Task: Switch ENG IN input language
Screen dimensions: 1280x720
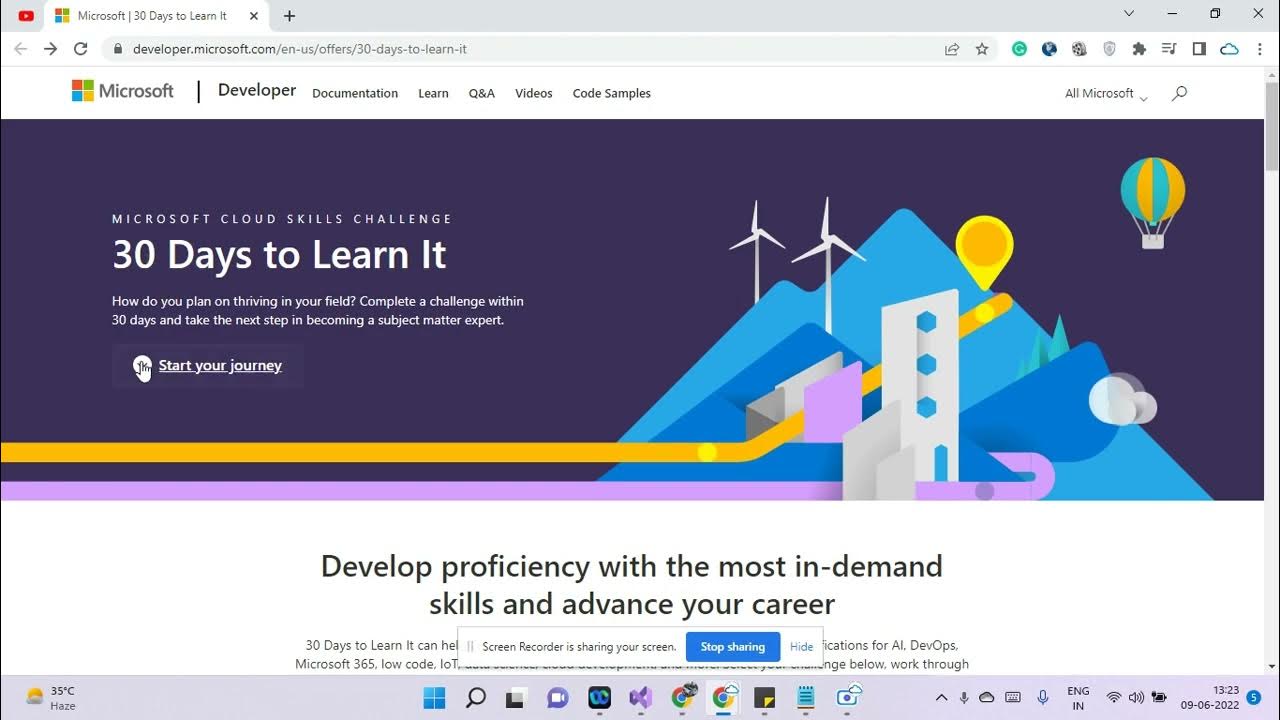Action: [x=1078, y=698]
